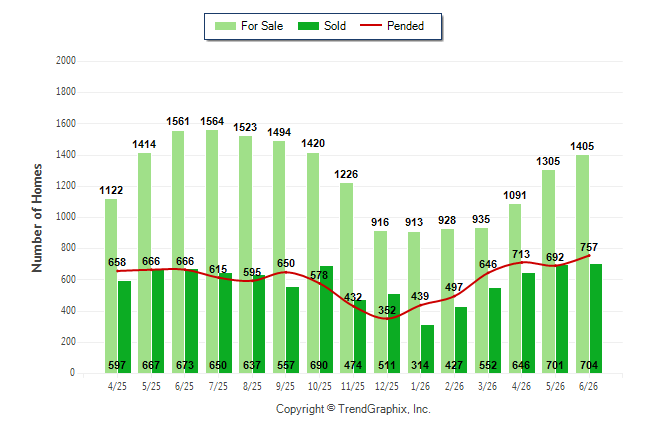Image resolution: width=646 pixels, height=434 pixels.
Task: Click the Copyright TrendGraphix, Inc. text
Action: coord(353,409)
